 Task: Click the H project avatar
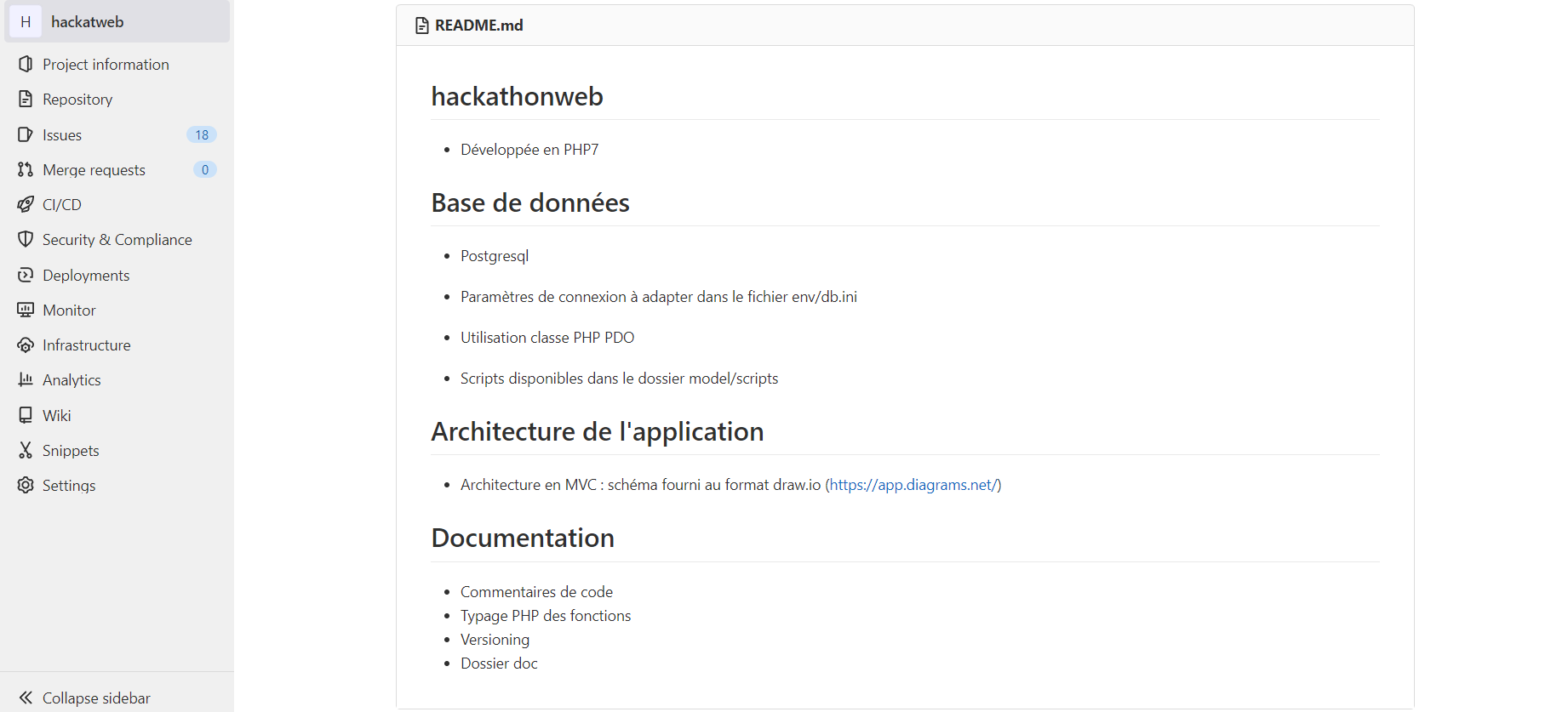(26, 22)
